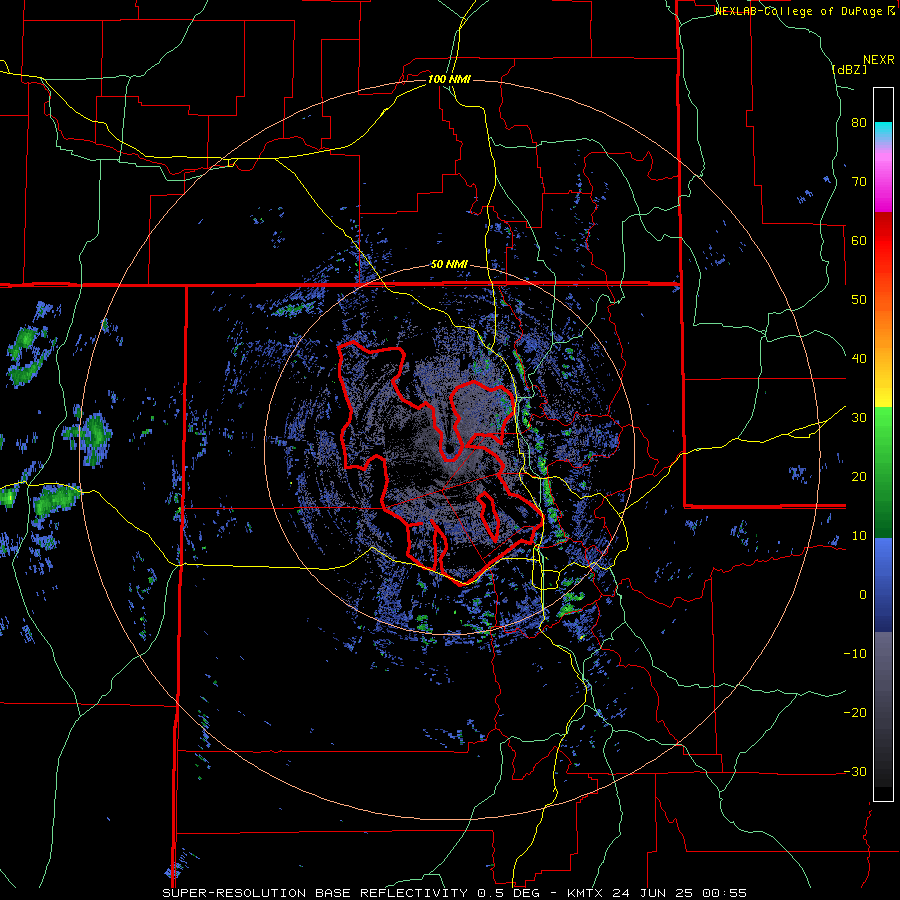This screenshot has width=900, height=900.
Task: Click the "100 NMI" range ring label
Action: [x=449, y=79]
